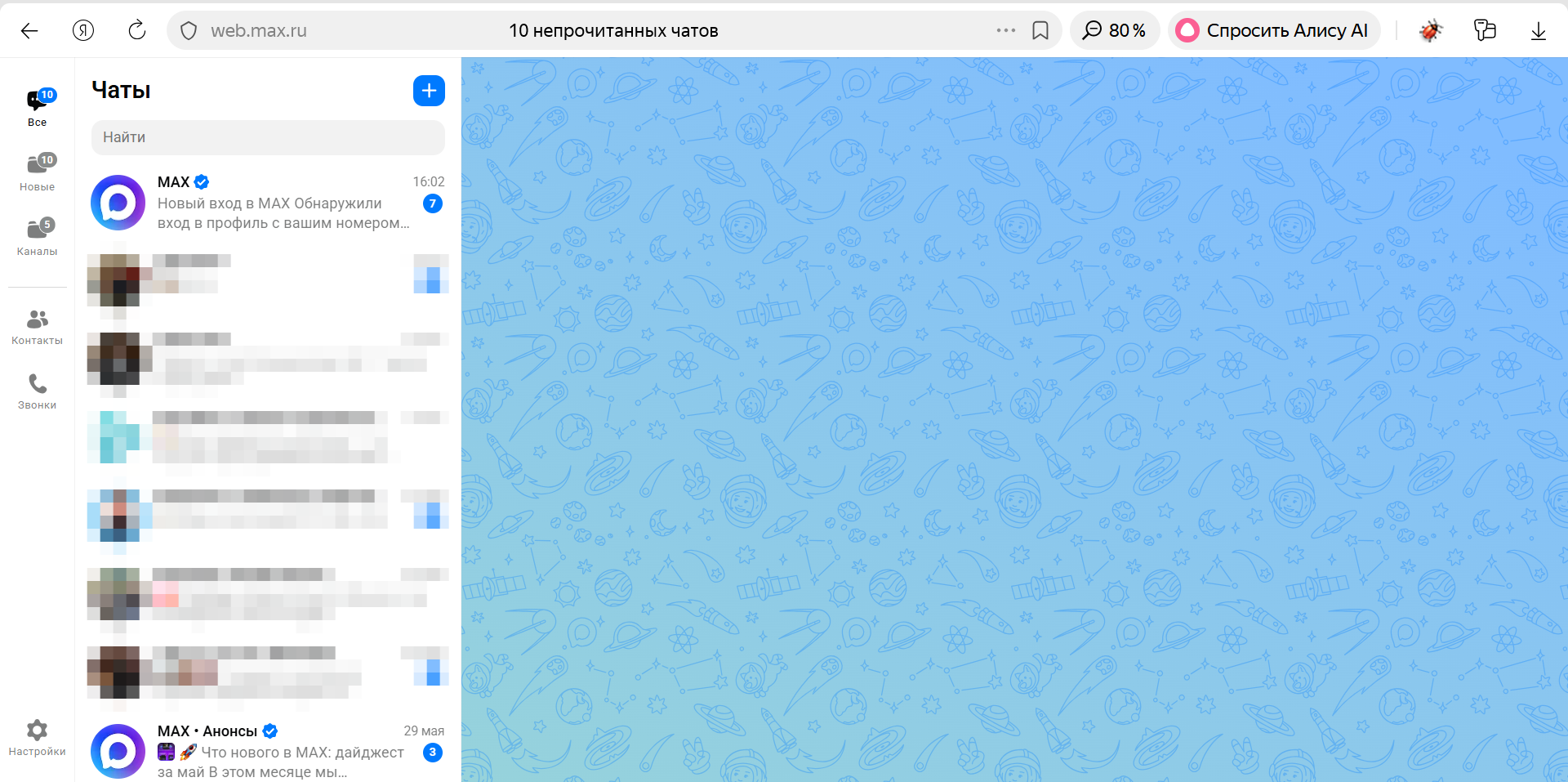Click Спросить Алису AI button
Image resolution: width=1568 pixels, height=782 pixels.
[1274, 31]
